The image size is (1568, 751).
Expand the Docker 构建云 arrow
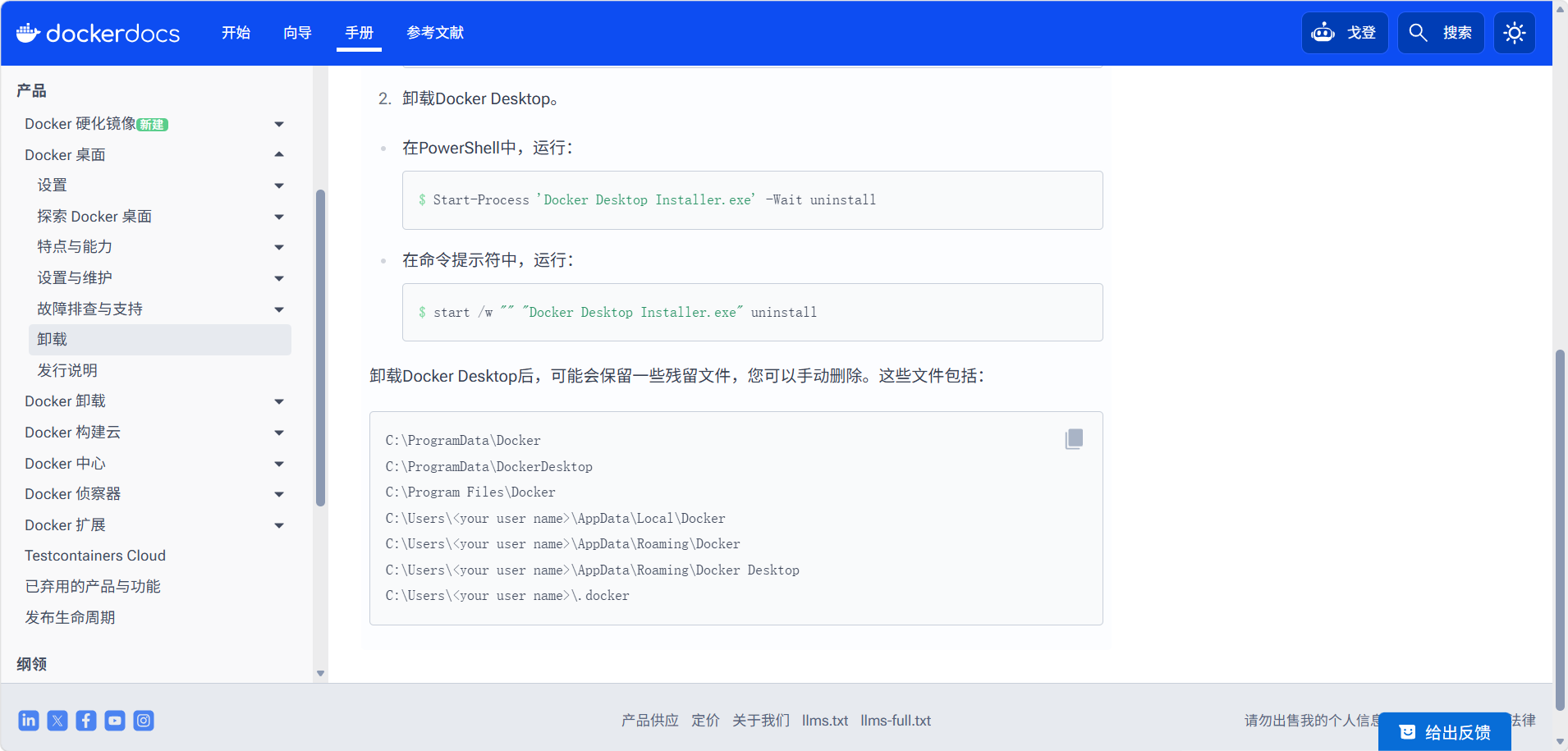pos(279,433)
